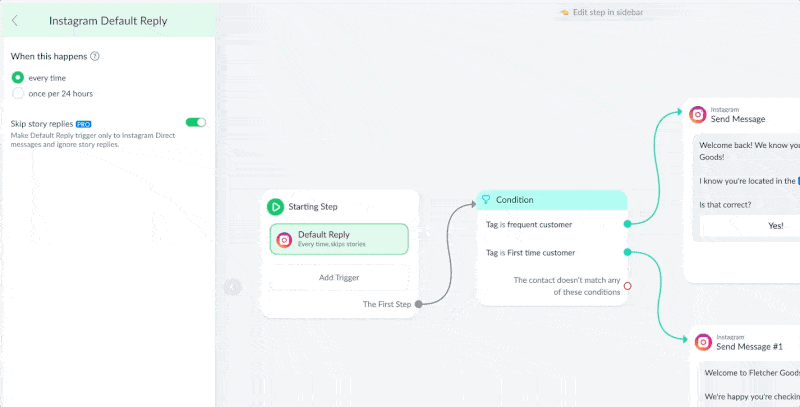
Task: Click the Starting Step title
Action: pyautogui.click(x=313, y=207)
